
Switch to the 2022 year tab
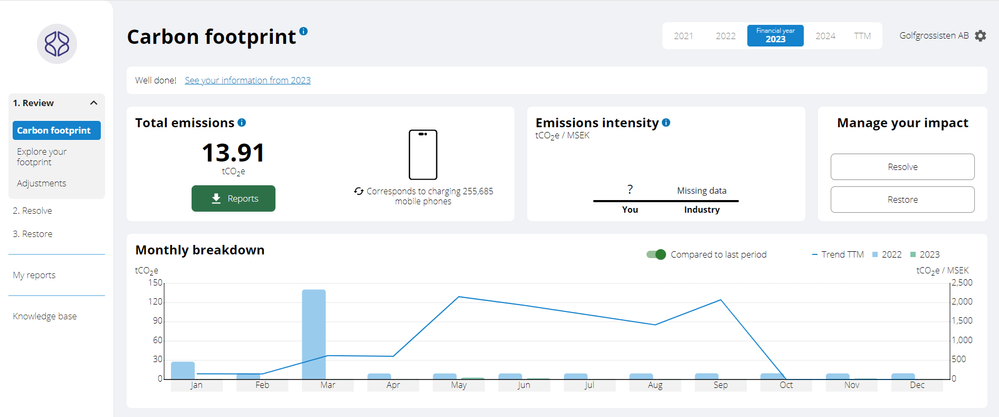pyautogui.click(x=725, y=36)
